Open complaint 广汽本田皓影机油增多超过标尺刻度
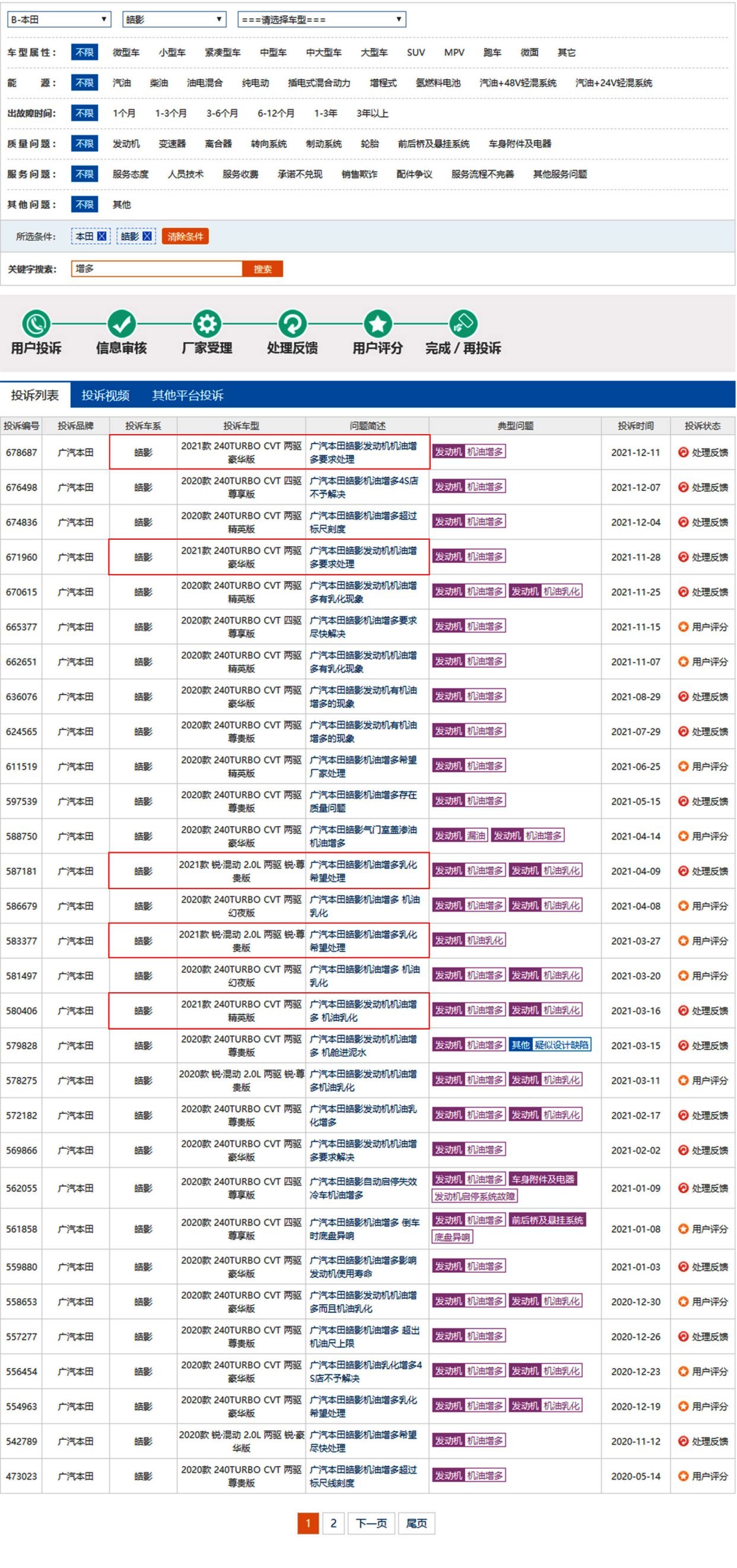The height and width of the screenshot is (1568, 737). coord(364,522)
